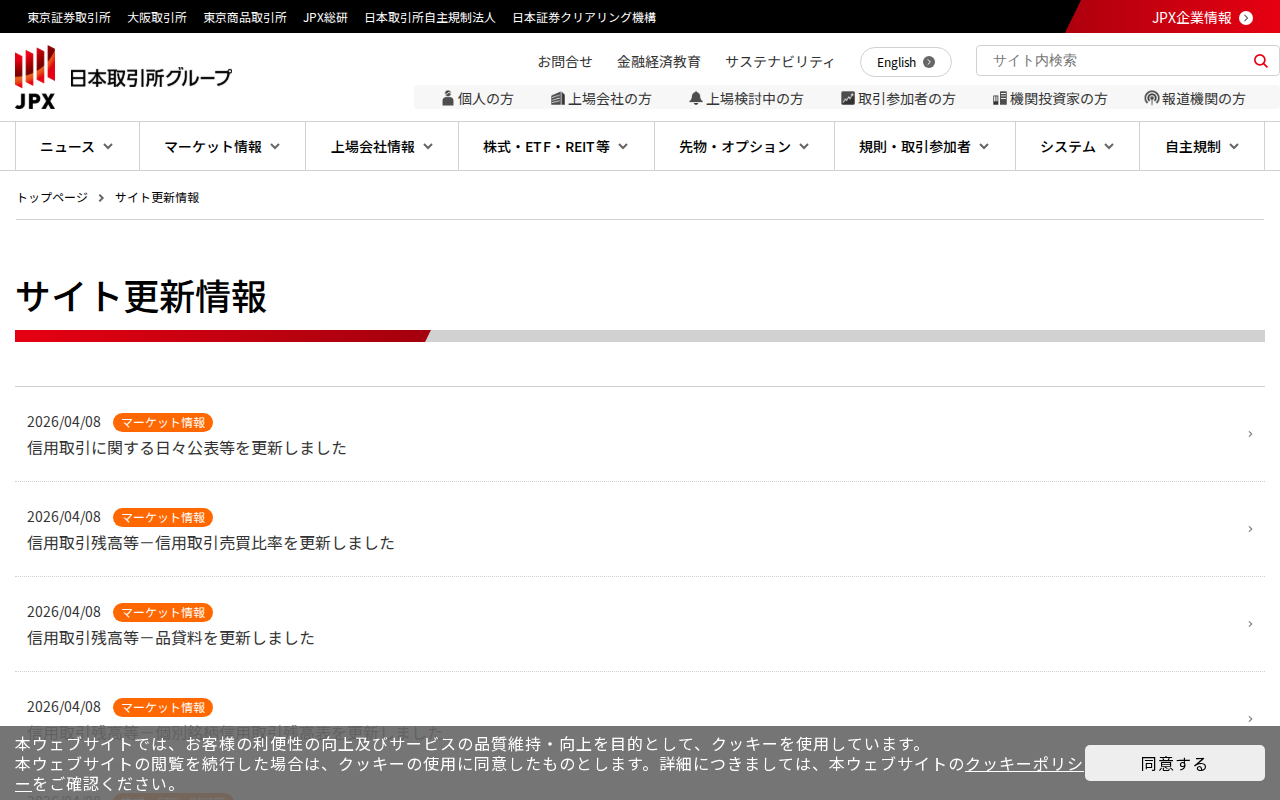
Task: Open the お問合せ link
Action: (565, 62)
